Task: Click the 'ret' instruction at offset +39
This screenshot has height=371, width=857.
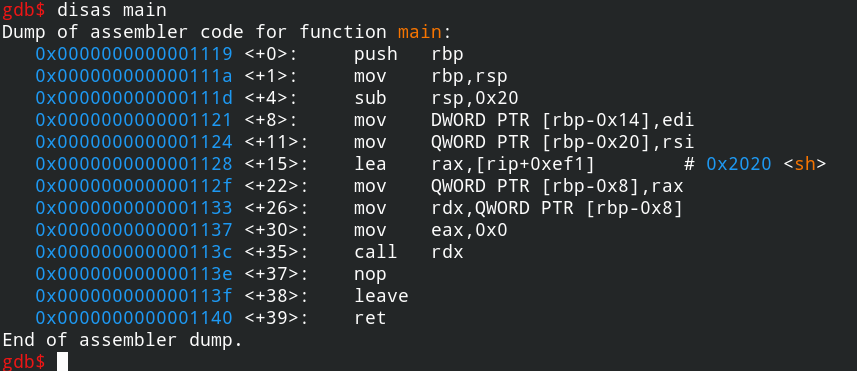Action: point(370,317)
